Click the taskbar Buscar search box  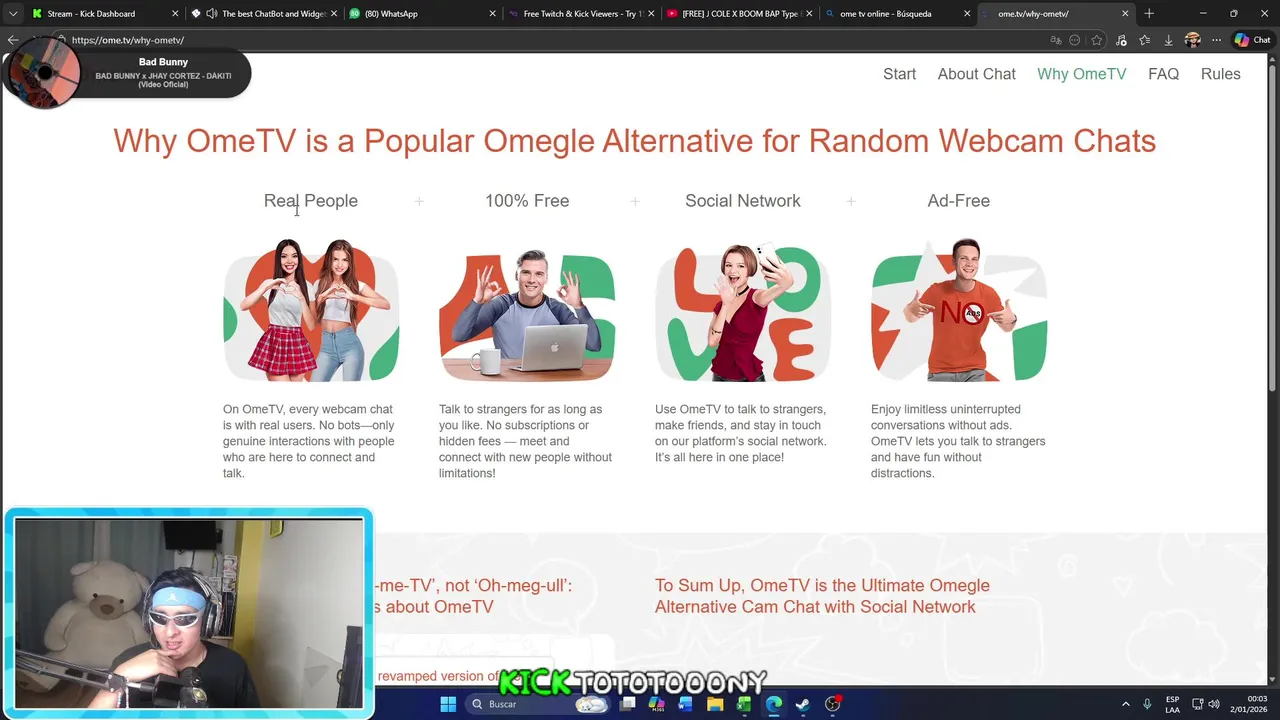(540, 704)
